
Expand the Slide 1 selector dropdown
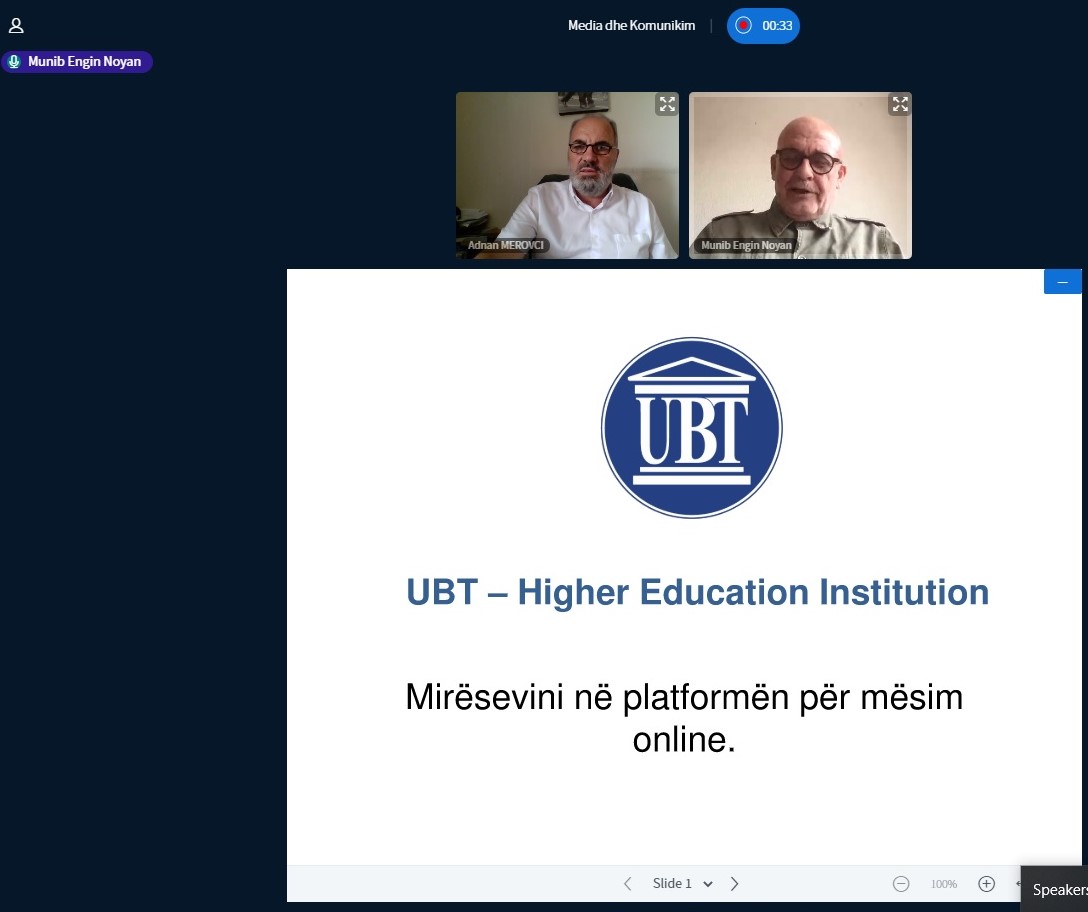[x=682, y=884]
